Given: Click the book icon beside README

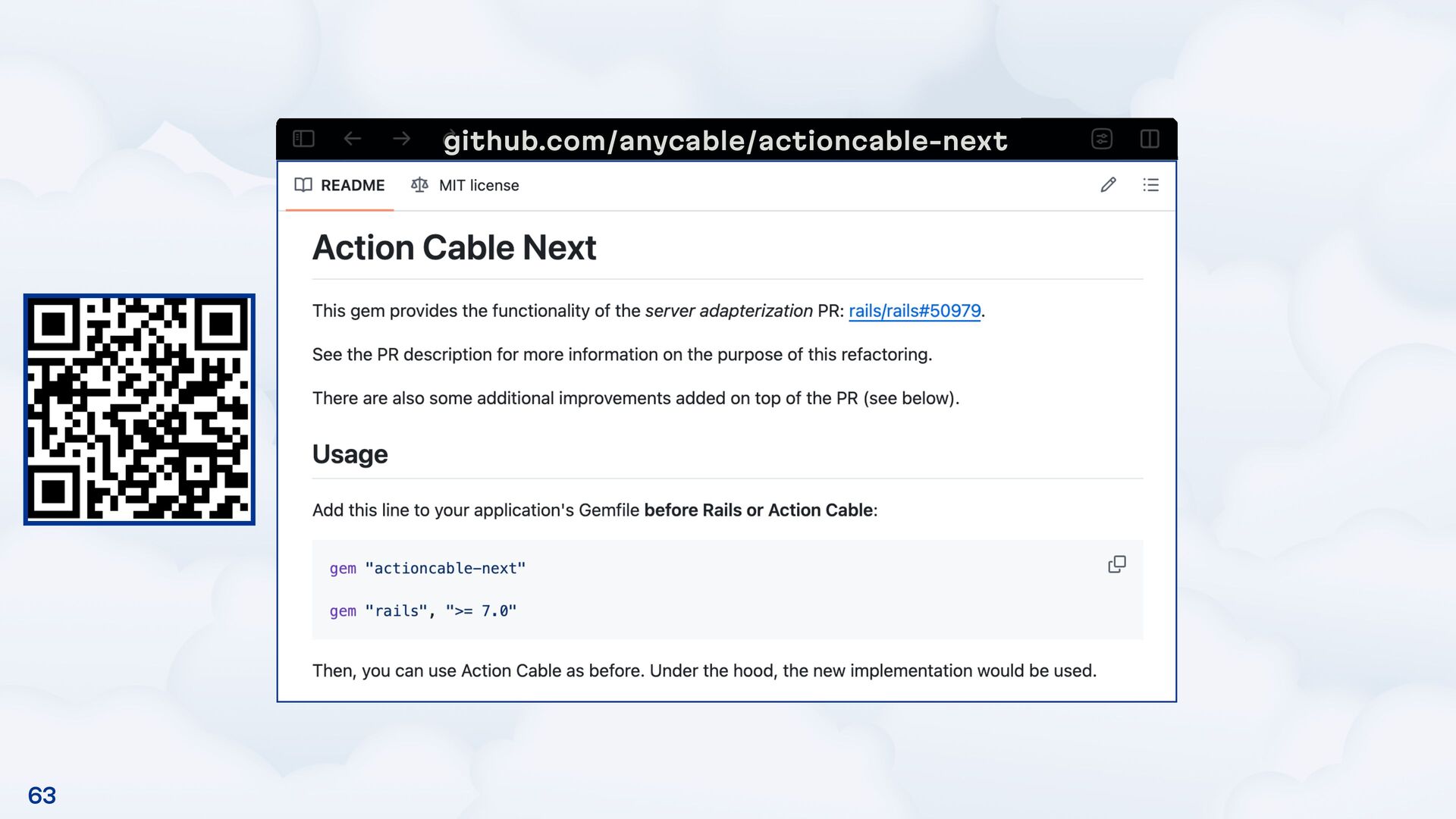Looking at the screenshot, I should pyautogui.click(x=303, y=185).
